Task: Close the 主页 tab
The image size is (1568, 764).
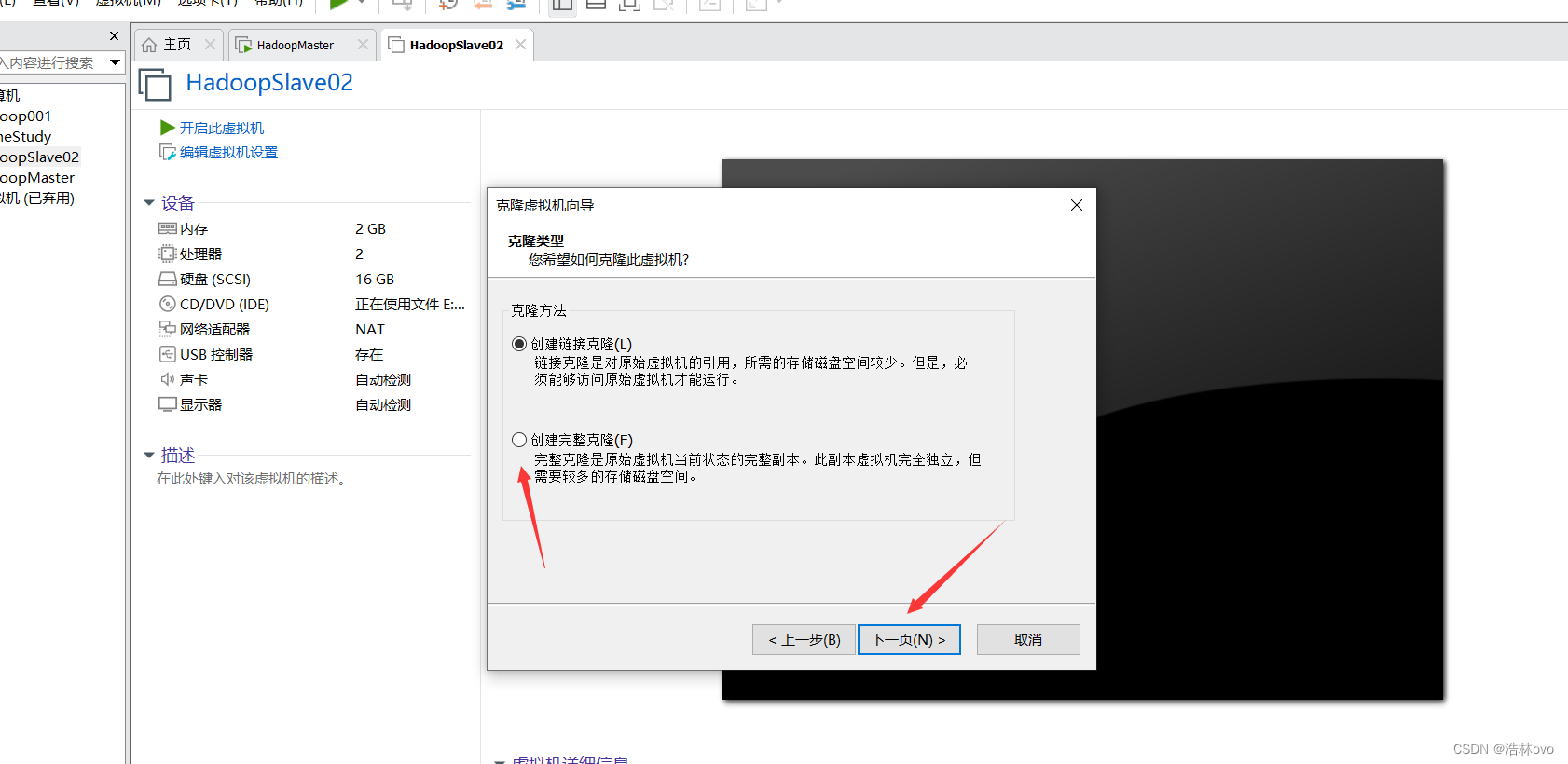Action: (210, 45)
